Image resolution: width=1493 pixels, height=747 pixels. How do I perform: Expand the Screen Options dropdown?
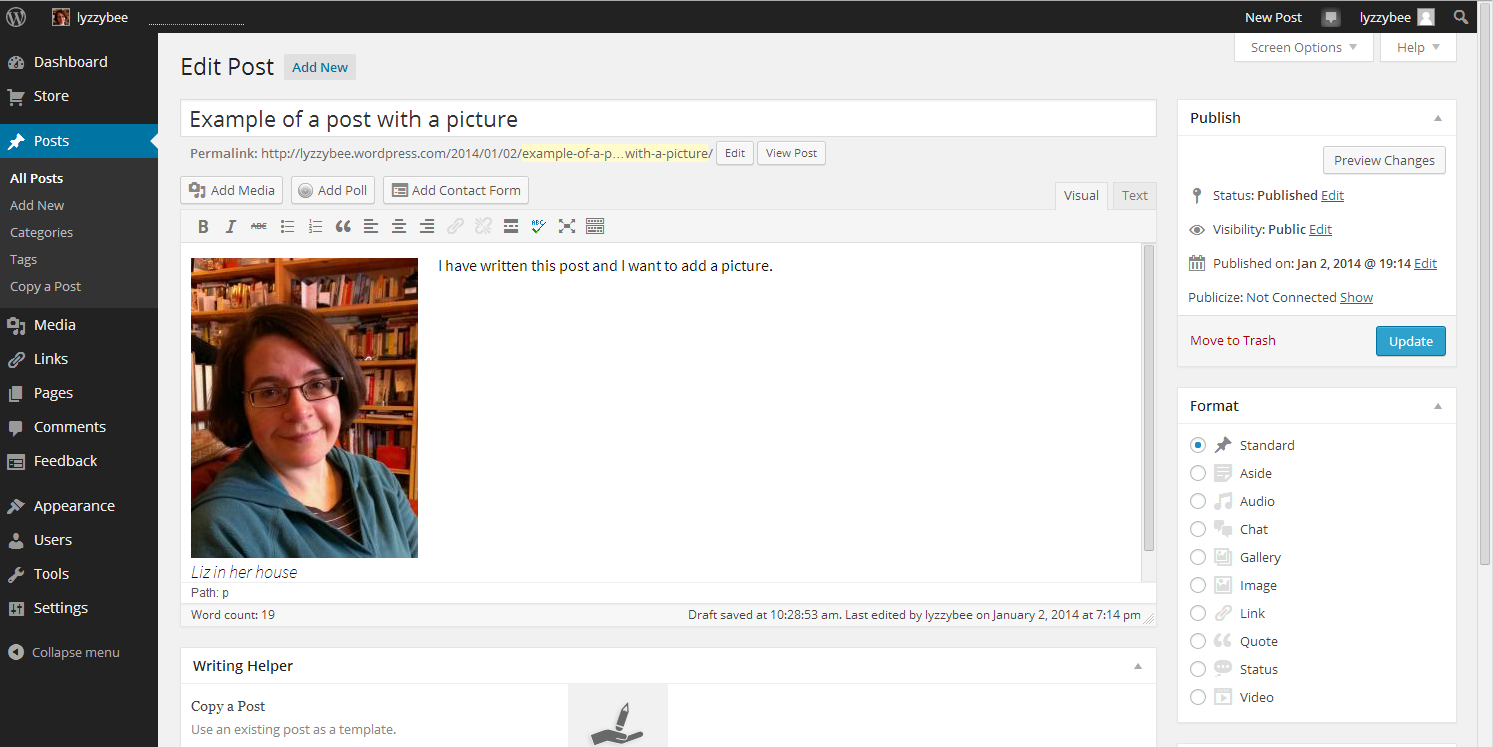coord(1303,47)
